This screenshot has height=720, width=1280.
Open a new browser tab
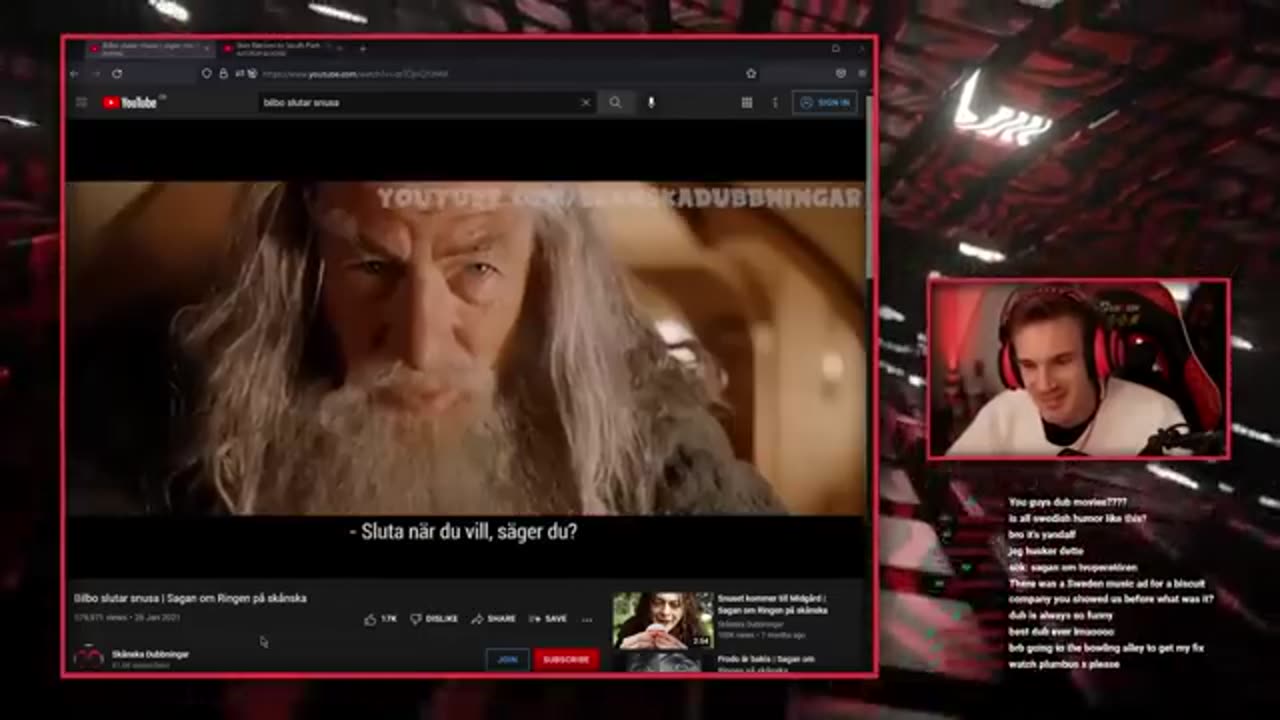362,48
